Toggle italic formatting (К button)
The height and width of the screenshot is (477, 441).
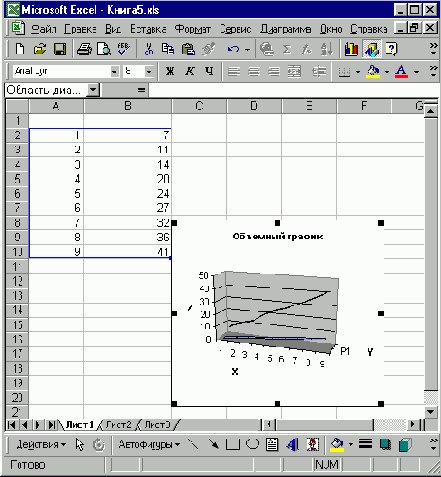point(190,71)
